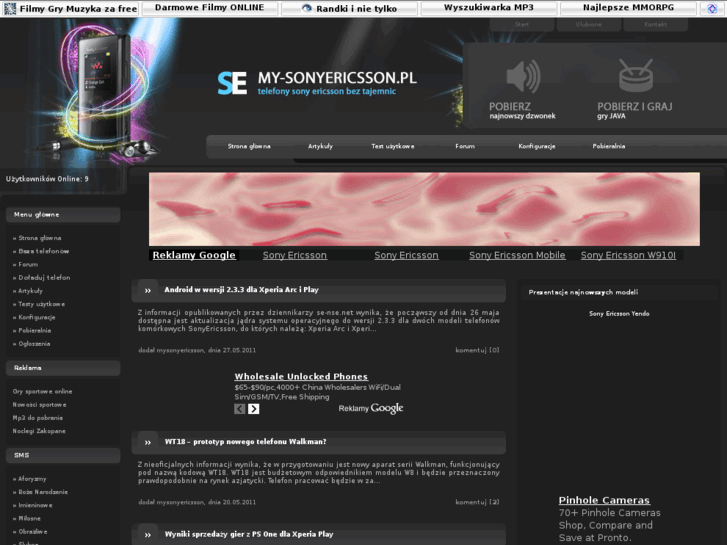Click the Kontakt tab at top
Image resolution: width=727 pixels, height=545 pixels.
coord(656,25)
